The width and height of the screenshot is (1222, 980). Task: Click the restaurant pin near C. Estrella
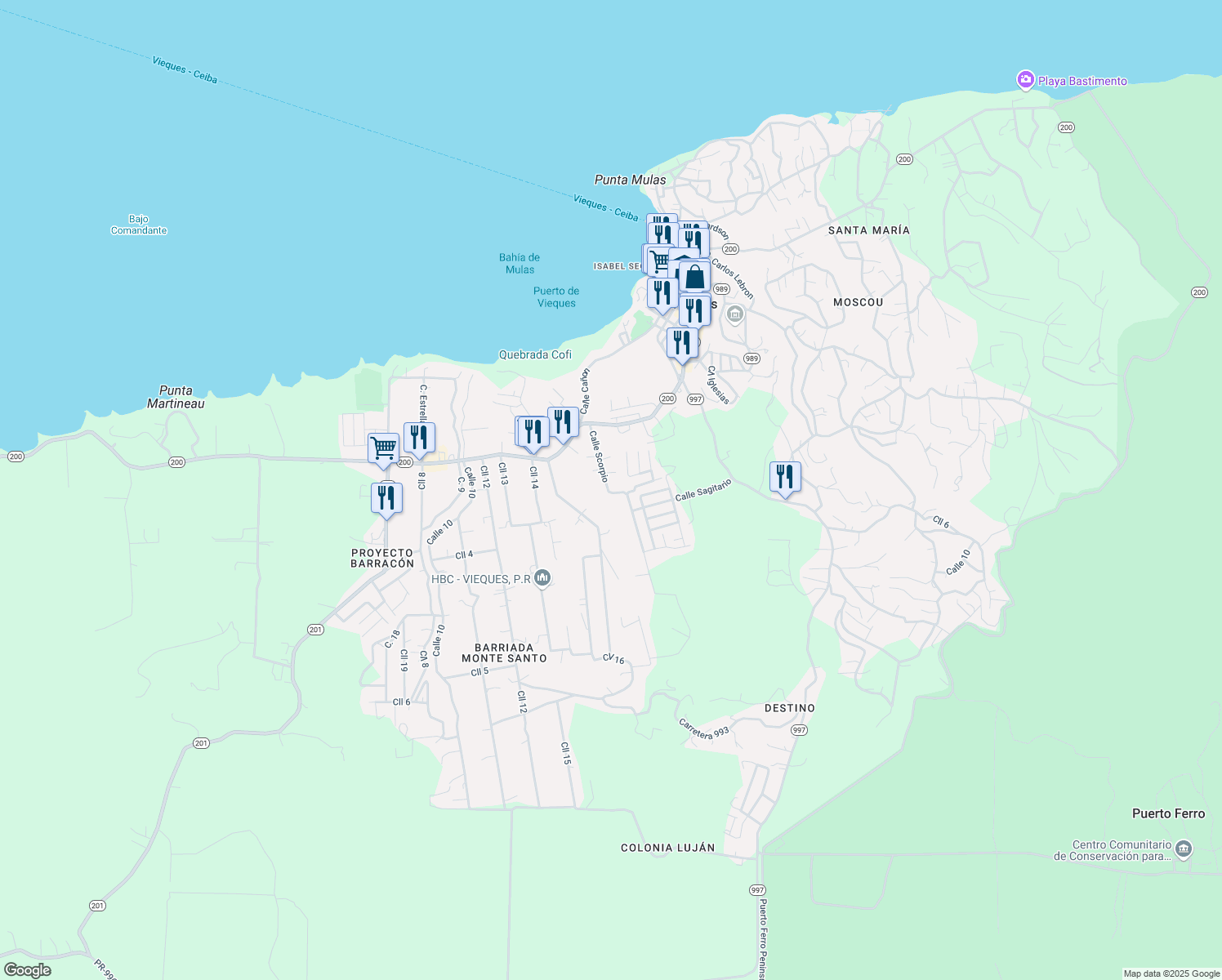tap(418, 436)
